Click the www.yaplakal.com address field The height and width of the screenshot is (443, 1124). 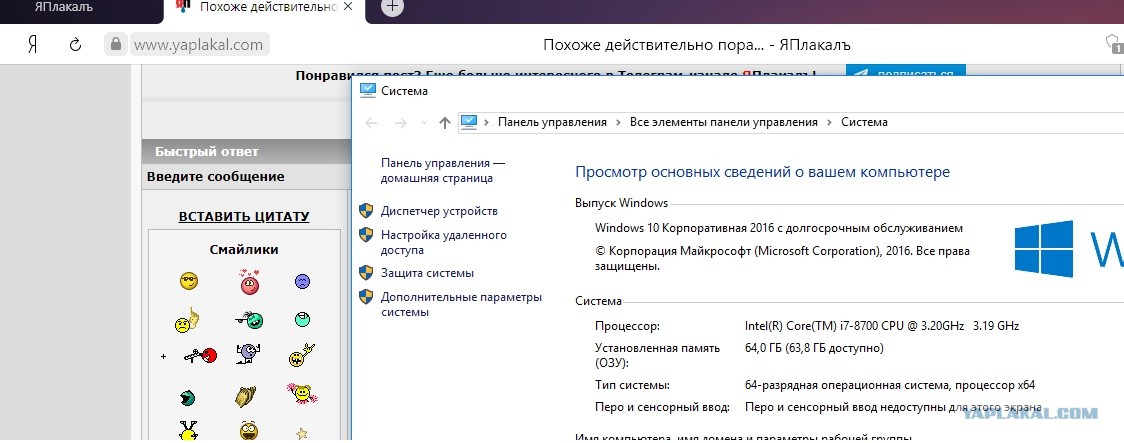point(199,44)
